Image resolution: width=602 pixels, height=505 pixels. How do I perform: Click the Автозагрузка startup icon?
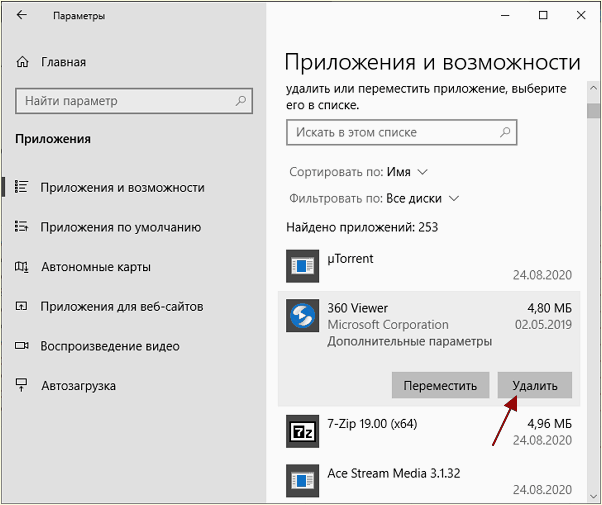(21, 385)
